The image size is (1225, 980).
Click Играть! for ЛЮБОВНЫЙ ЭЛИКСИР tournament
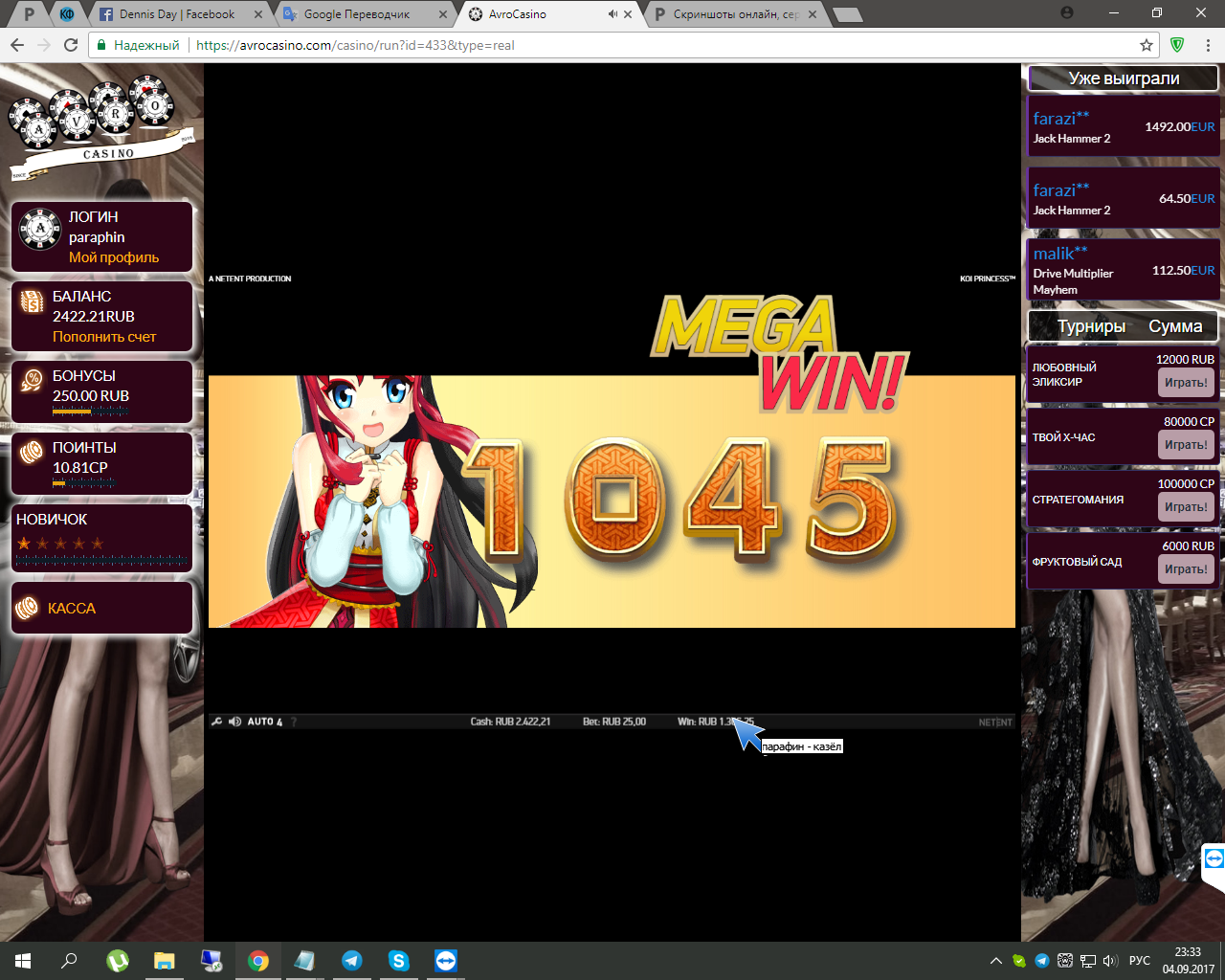click(x=1186, y=382)
